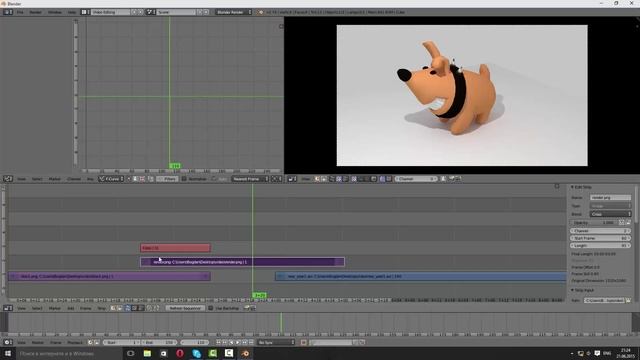Open the Help menu in top bar
This screenshot has width=640, height=360.
pos(72,12)
